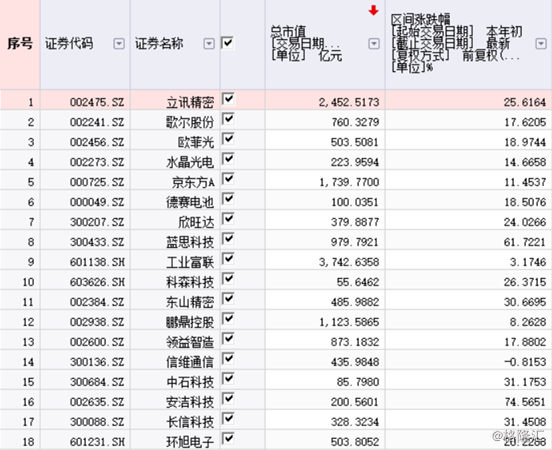Click the stock name 蓝思科技
552x450 pixels.
[x=190, y=242]
